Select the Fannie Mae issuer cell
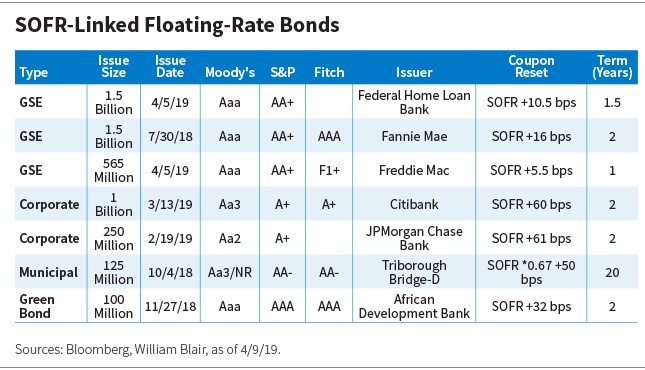The width and height of the screenshot is (645, 370). tap(414, 136)
